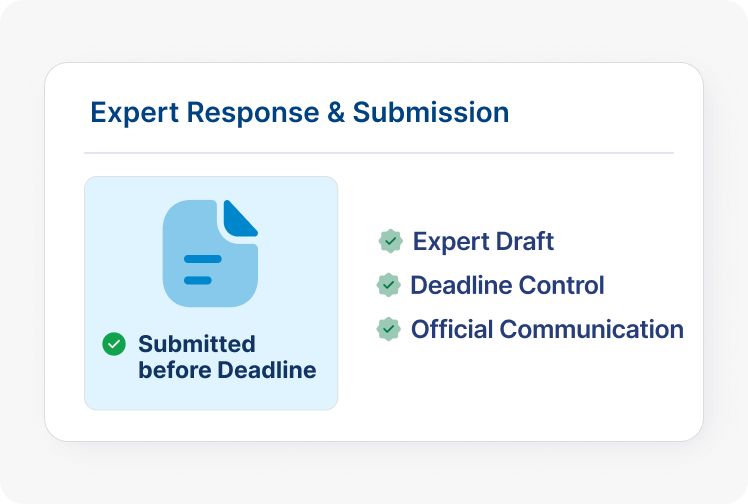Click the verified badge next to Expert Draft
The width and height of the screenshot is (748, 504).
click(390, 241)
